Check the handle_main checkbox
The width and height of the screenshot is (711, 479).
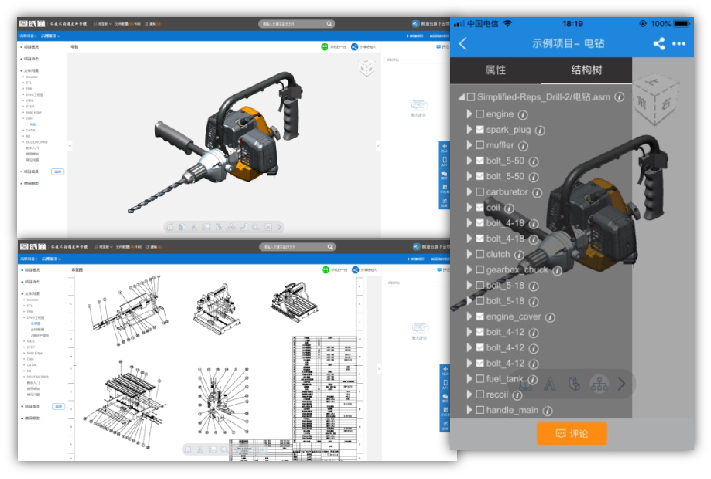coord(480,410)
